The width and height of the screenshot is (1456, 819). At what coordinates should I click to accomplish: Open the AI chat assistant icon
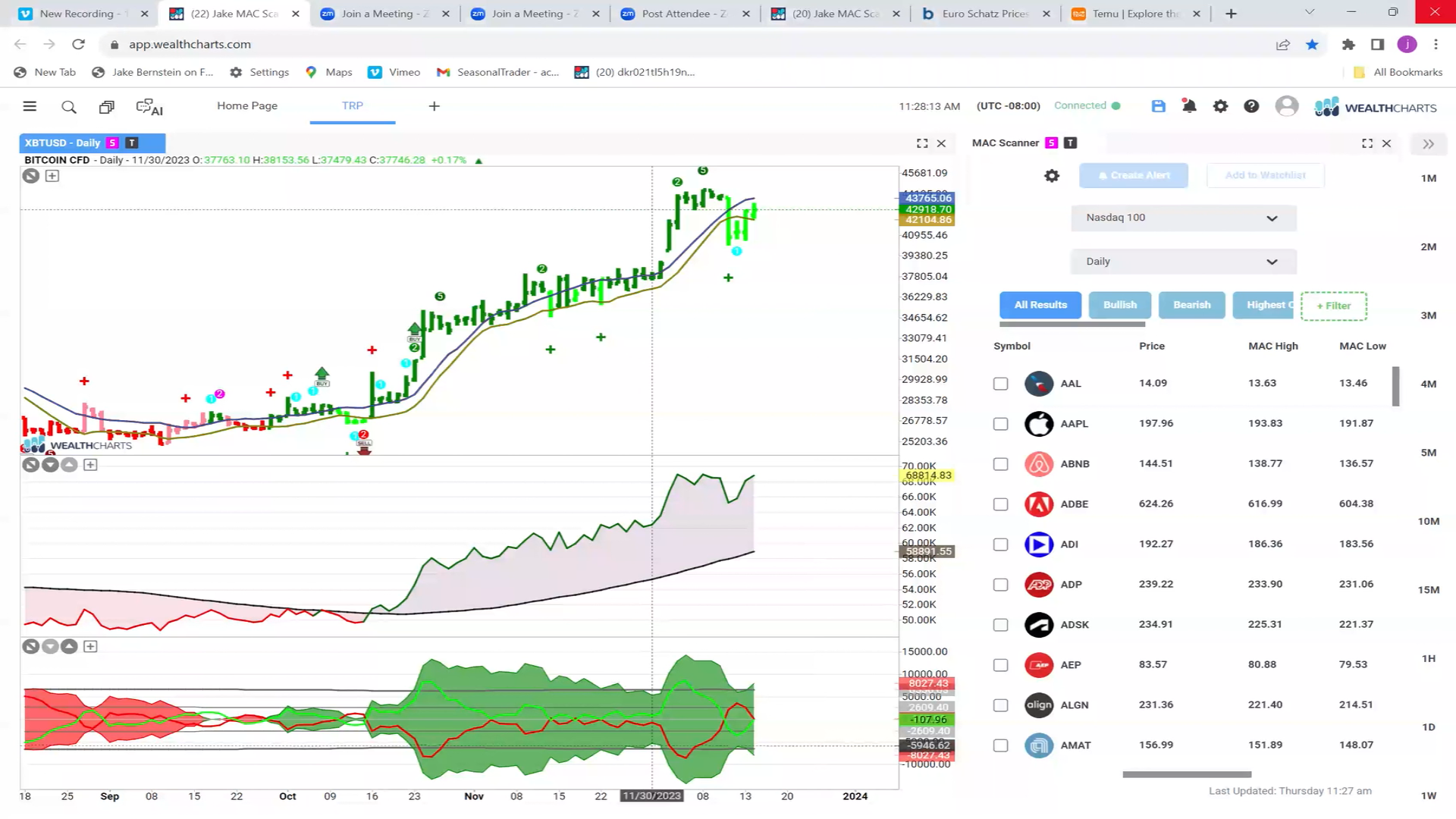point(149,107)
